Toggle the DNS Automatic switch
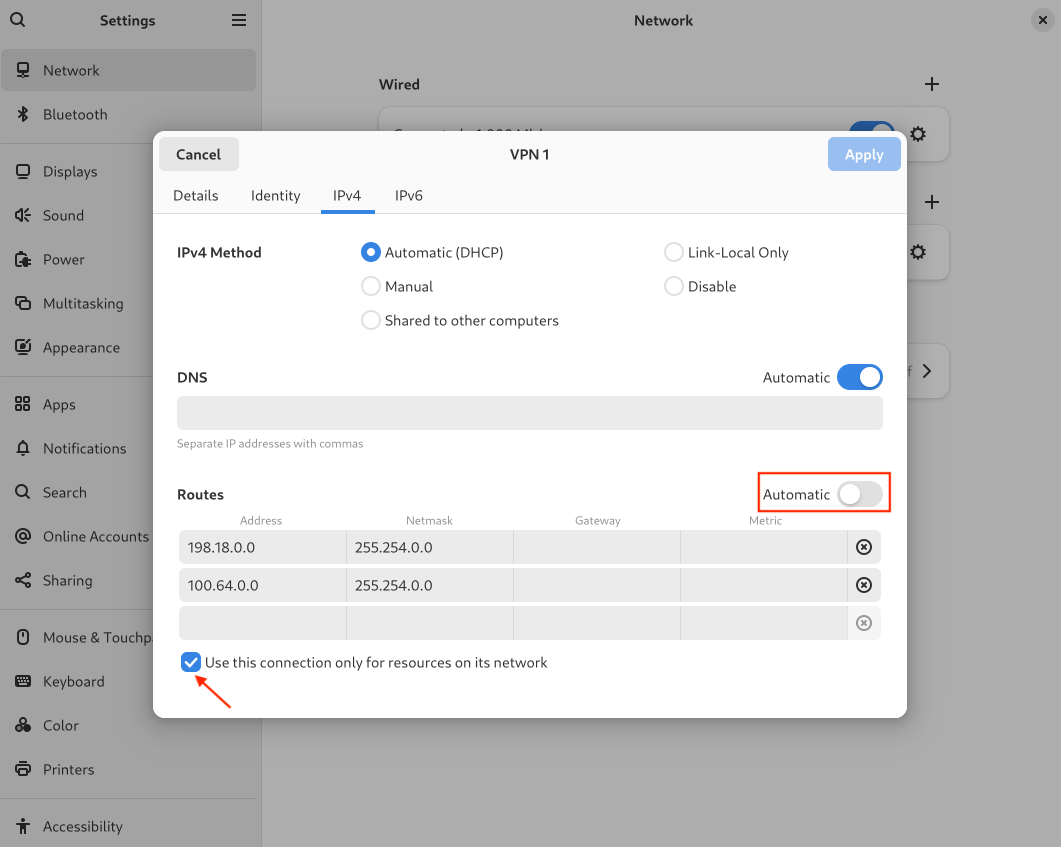Screen dimensions: 1061x847 [x=859, y=377]
